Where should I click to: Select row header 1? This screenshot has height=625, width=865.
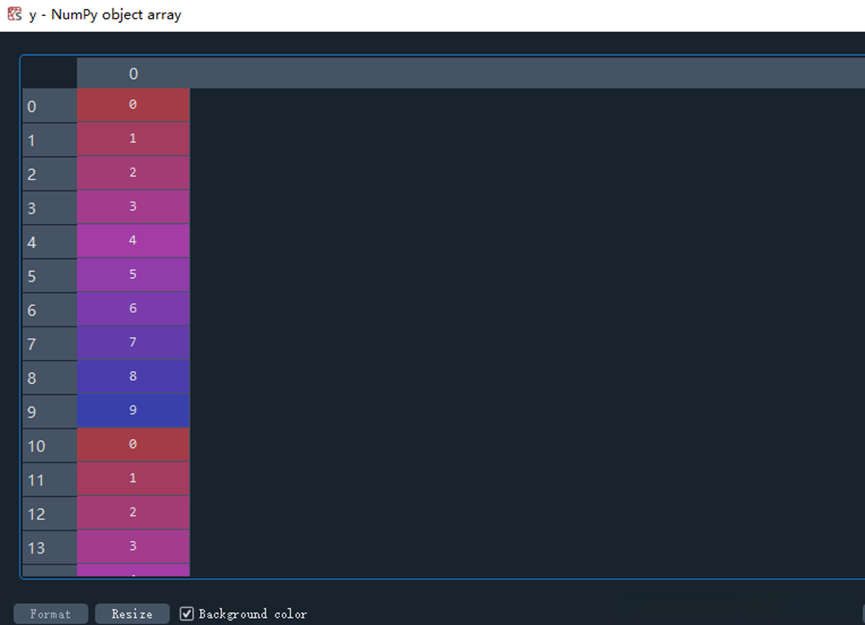click(50, 140)
